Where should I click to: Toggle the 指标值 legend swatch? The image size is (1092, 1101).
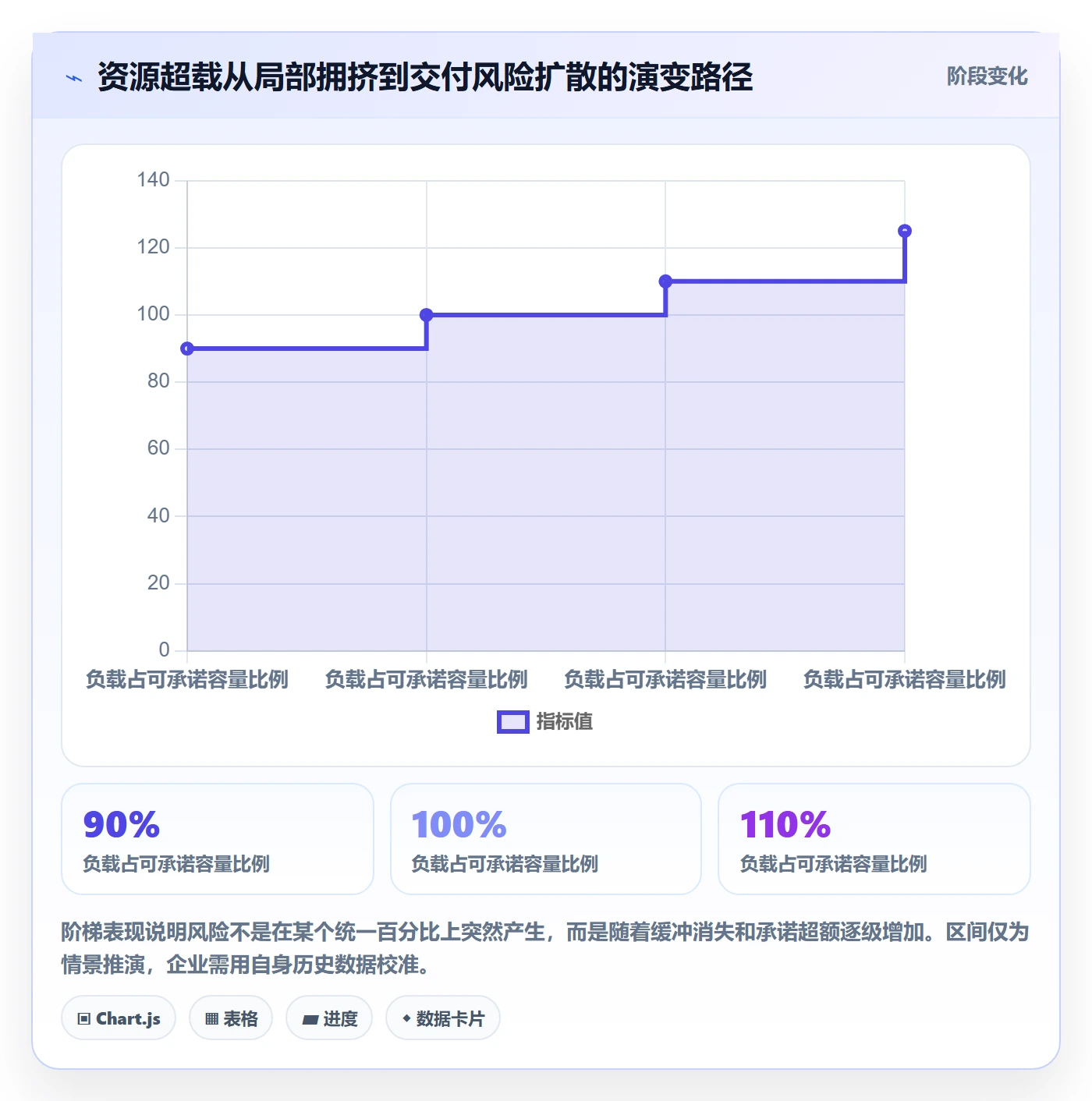coord(513,722)
